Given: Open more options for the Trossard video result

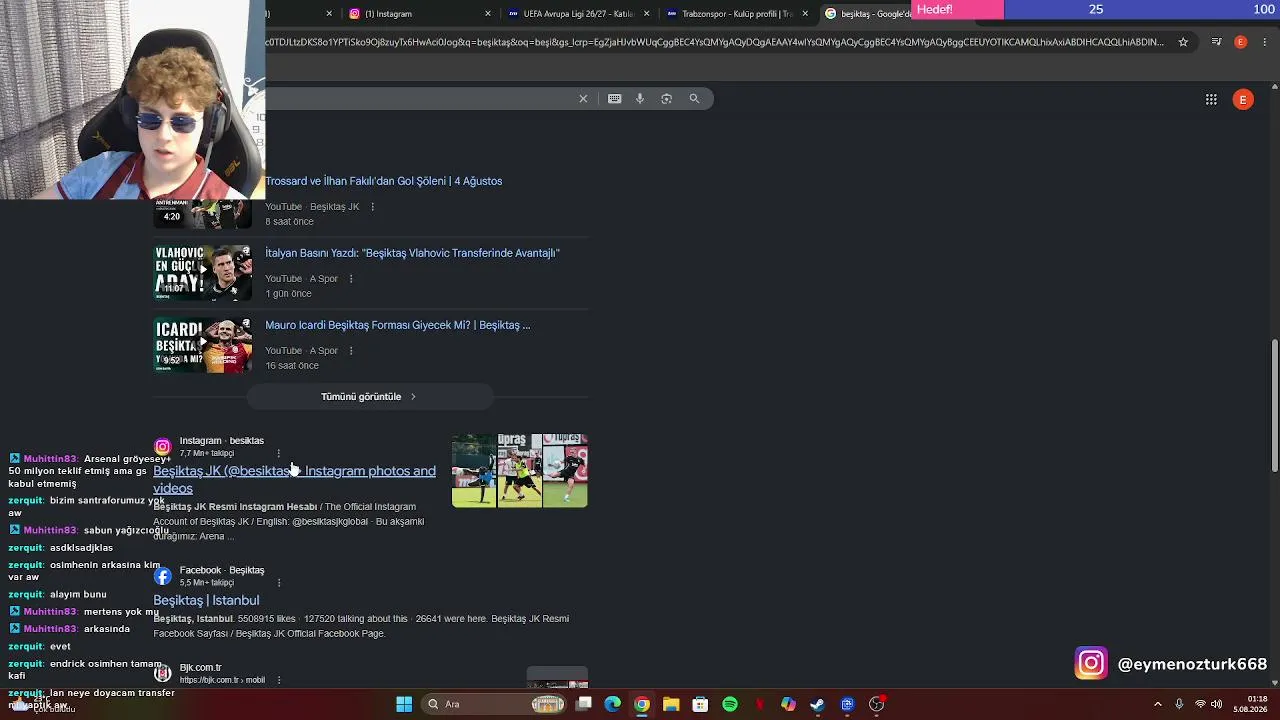Looking at the screenshot, I should [x=373, y=207].
